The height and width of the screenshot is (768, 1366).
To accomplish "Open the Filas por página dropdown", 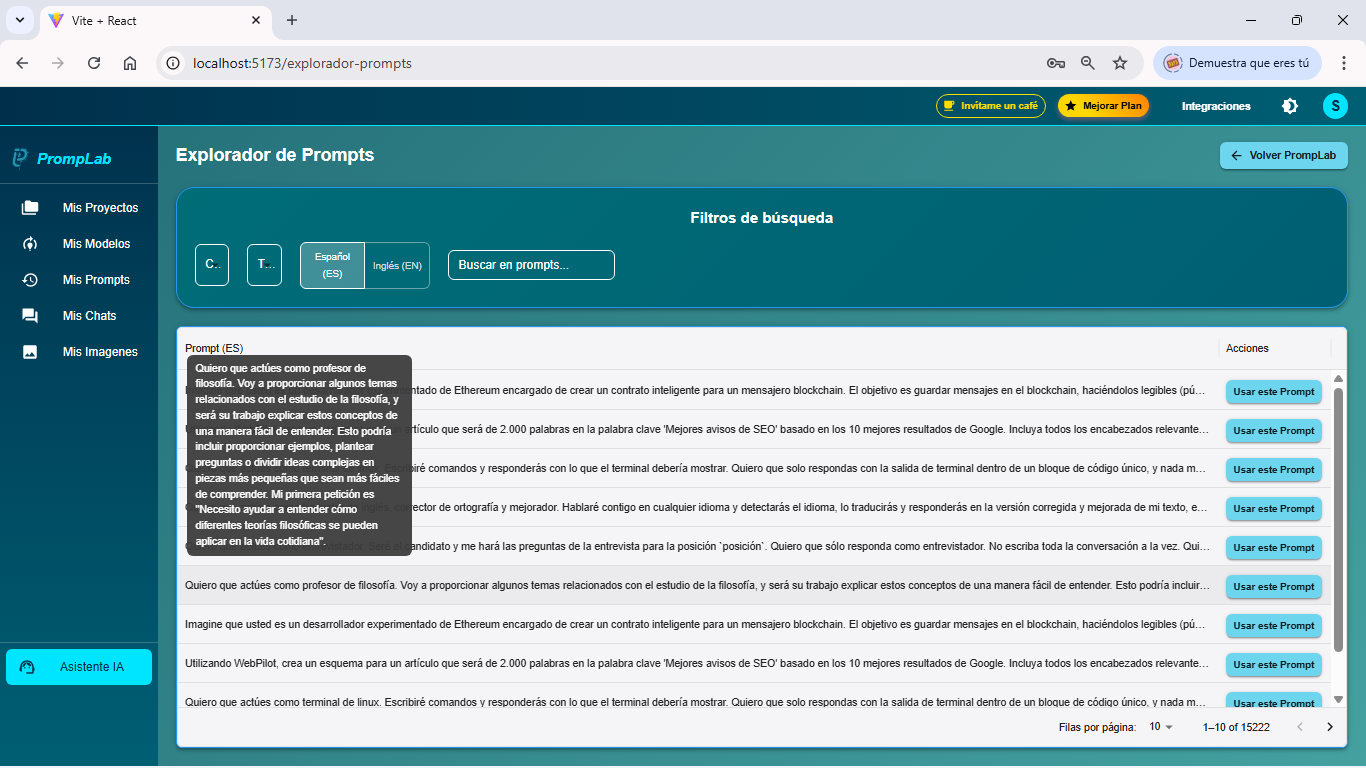I will (x=1160, y=727).
